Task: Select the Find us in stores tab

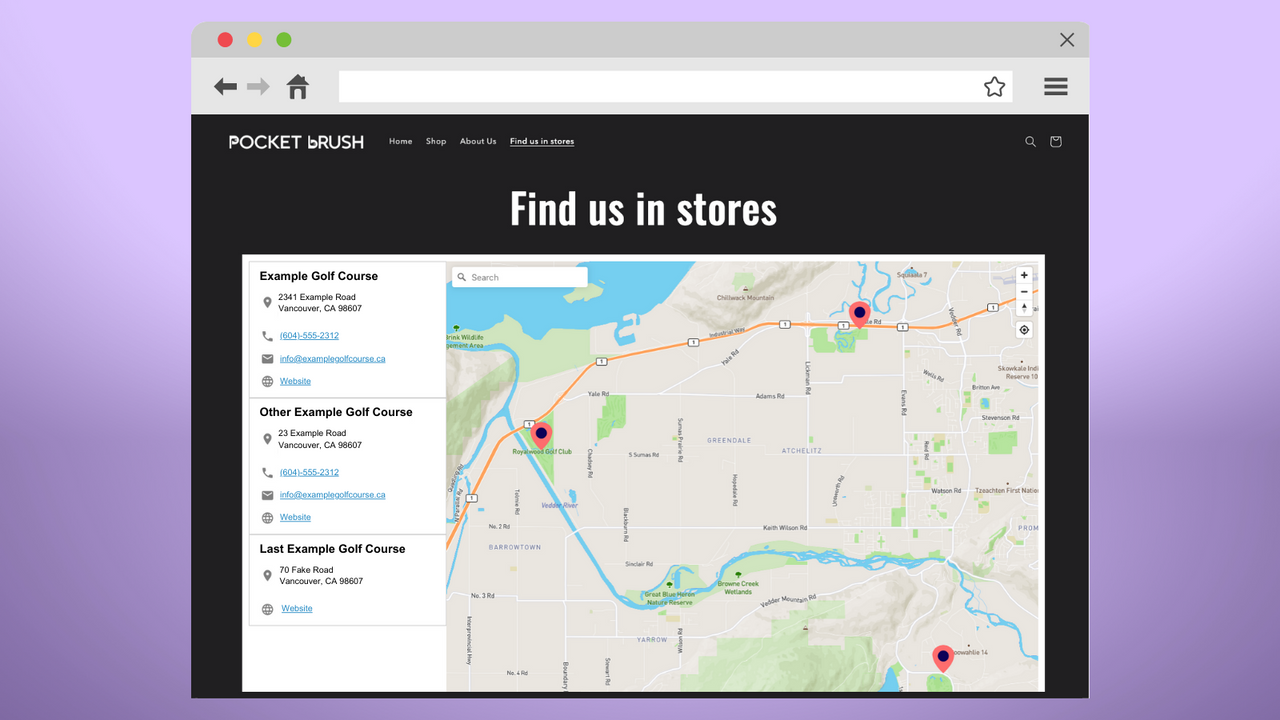Action: (x=541, y=141)
